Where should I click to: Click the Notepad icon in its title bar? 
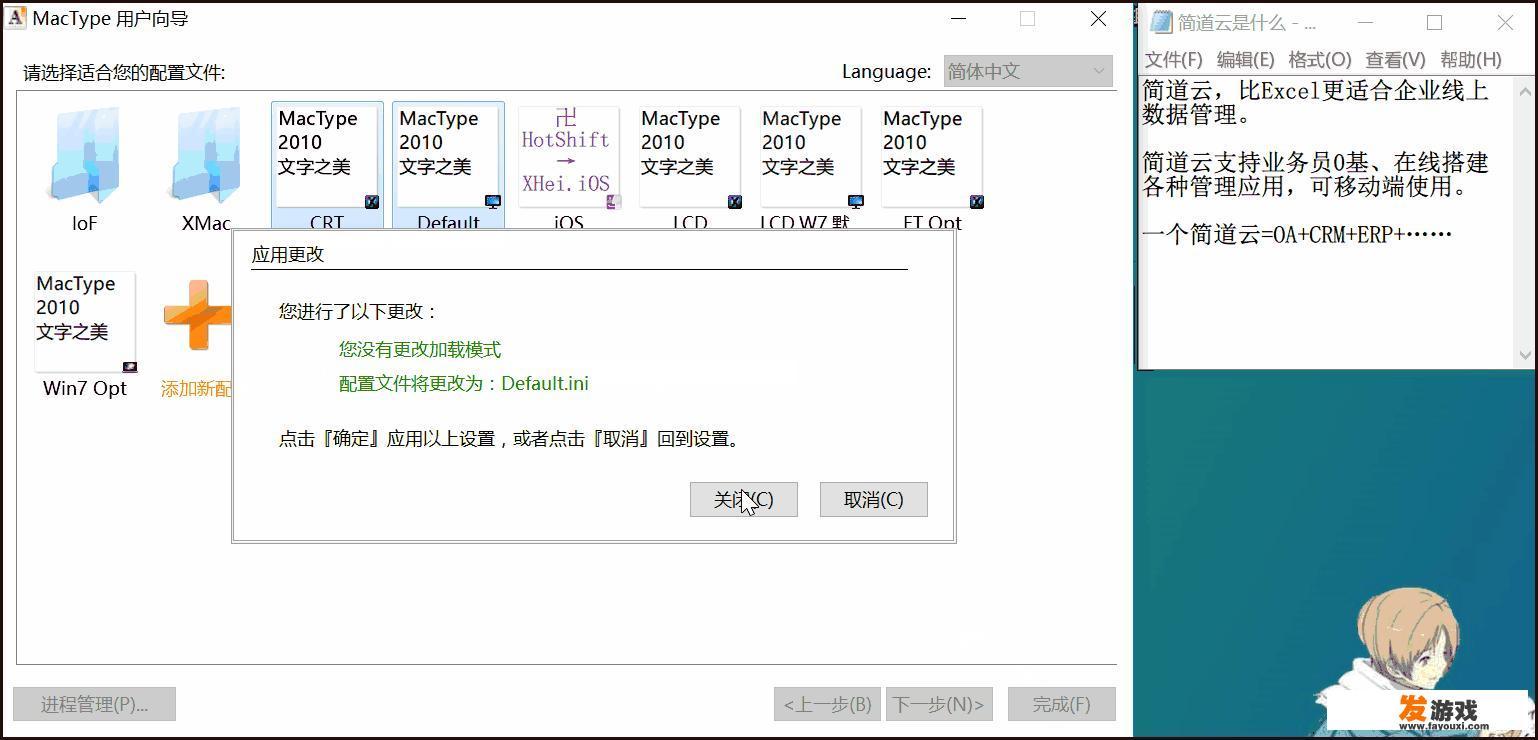(1161, 22)
